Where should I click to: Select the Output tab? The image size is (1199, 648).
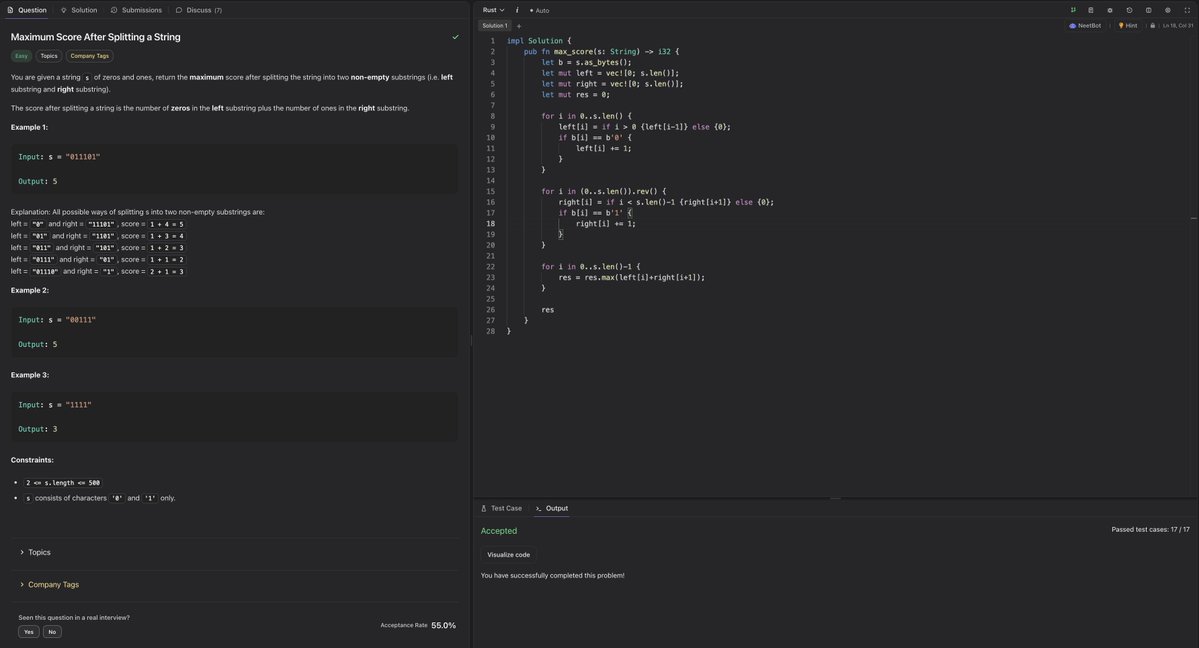[x=551, y=508]
